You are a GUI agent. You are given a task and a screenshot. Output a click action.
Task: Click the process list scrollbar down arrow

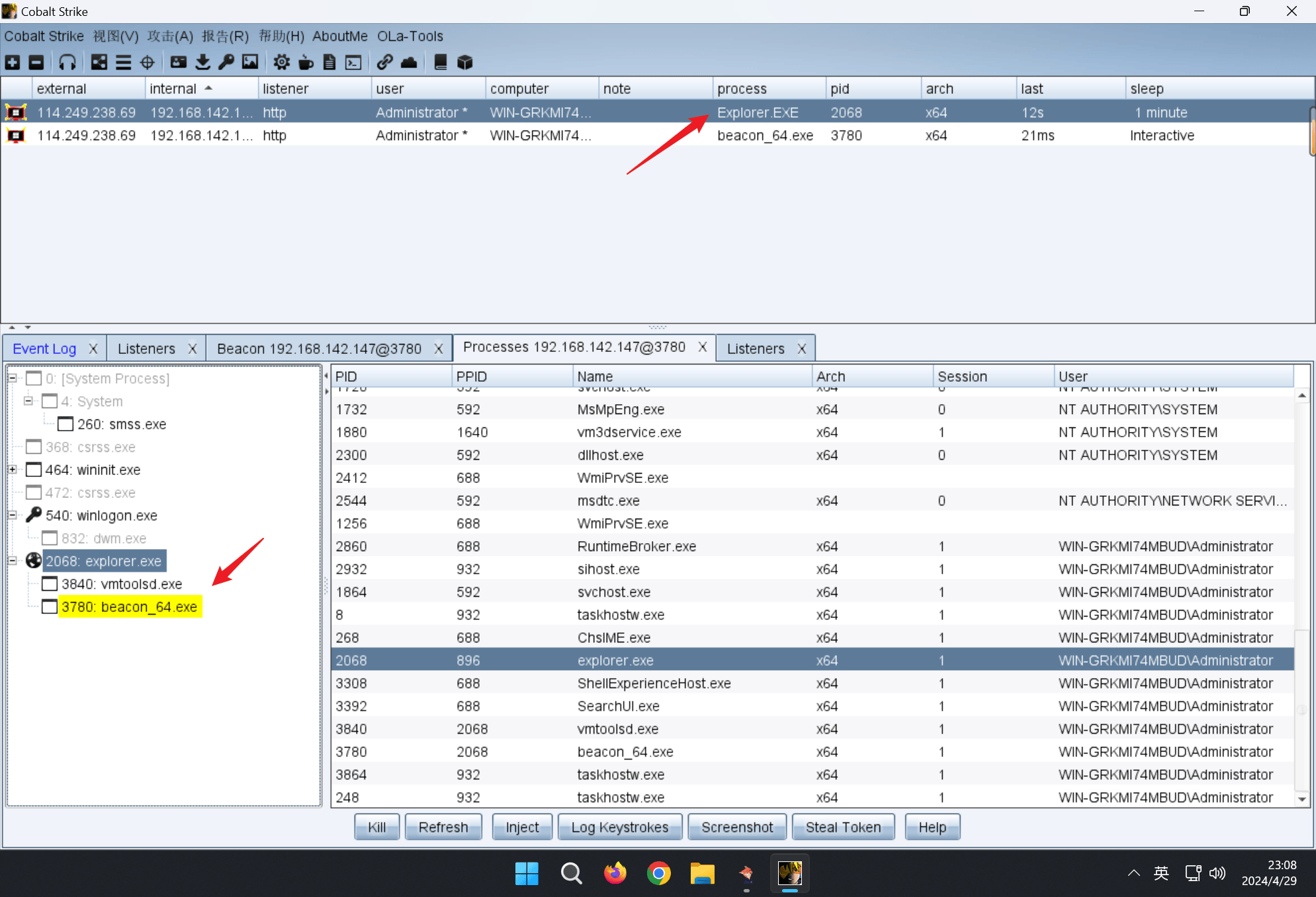[x=1301, y=798]
